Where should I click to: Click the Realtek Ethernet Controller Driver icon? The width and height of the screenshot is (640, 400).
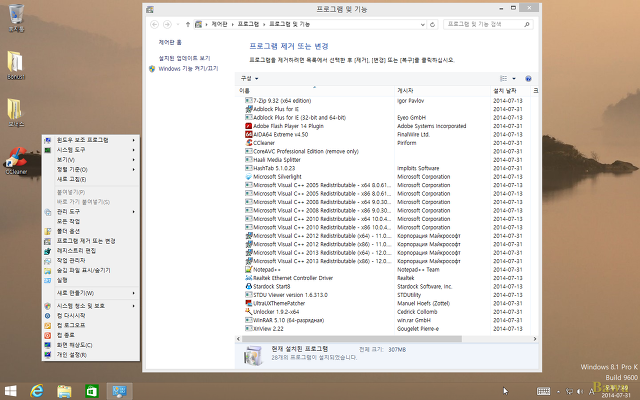249,278
